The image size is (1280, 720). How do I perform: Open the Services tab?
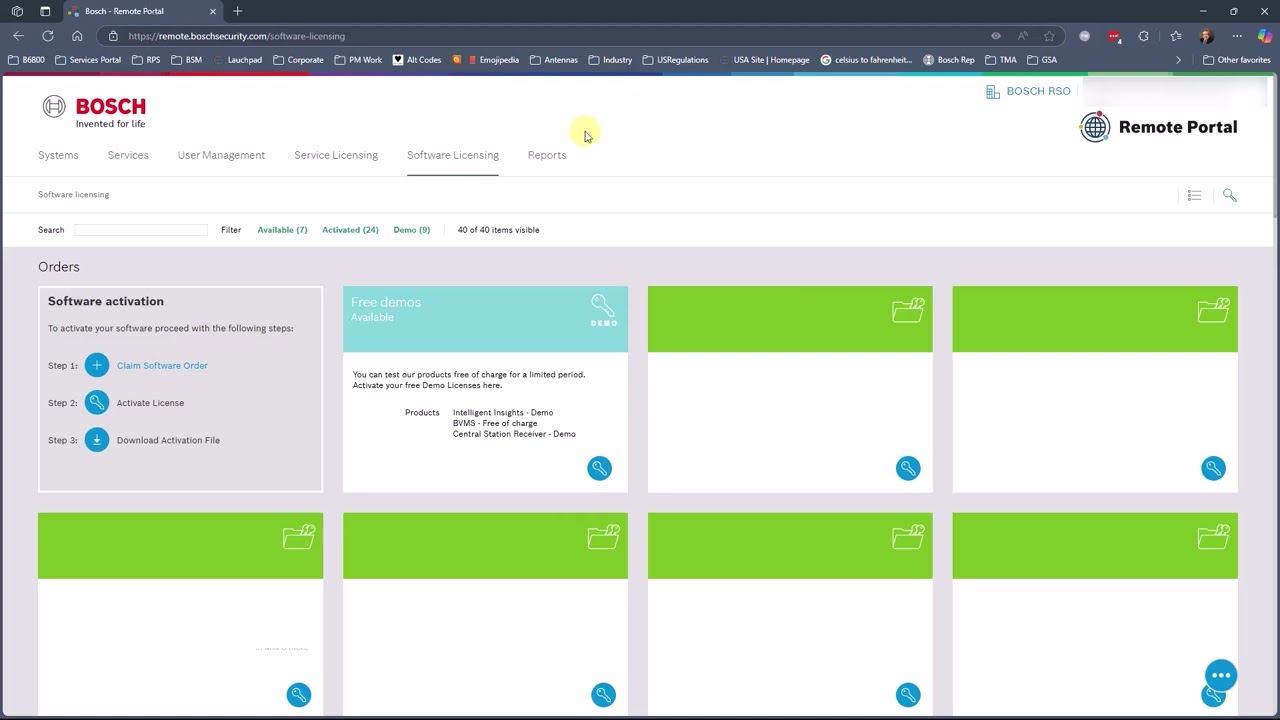[128, 155]
